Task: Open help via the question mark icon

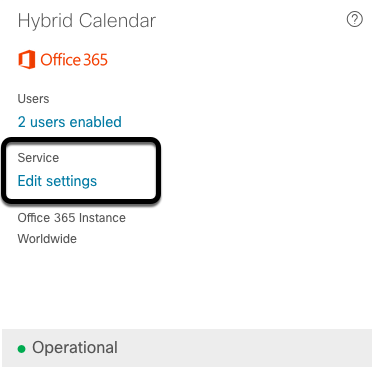Action: point(355,19)
